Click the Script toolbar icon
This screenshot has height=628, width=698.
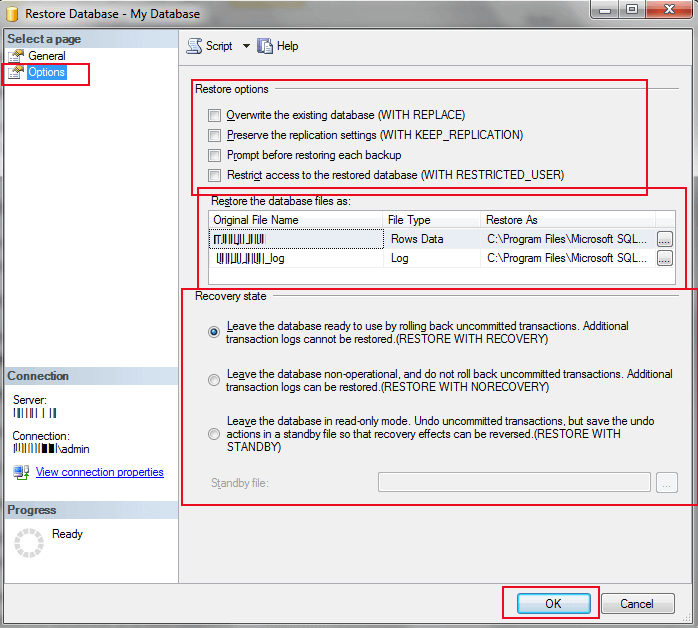tap(194, 46)
